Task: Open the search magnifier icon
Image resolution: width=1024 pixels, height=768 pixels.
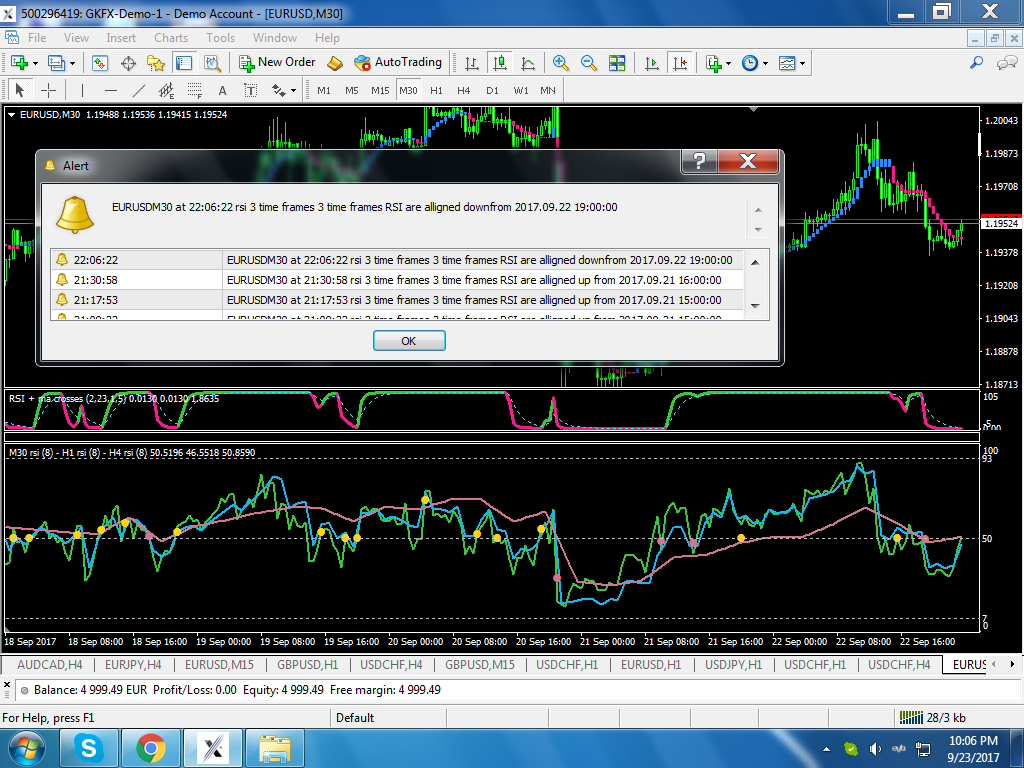Action: [977, 63]
